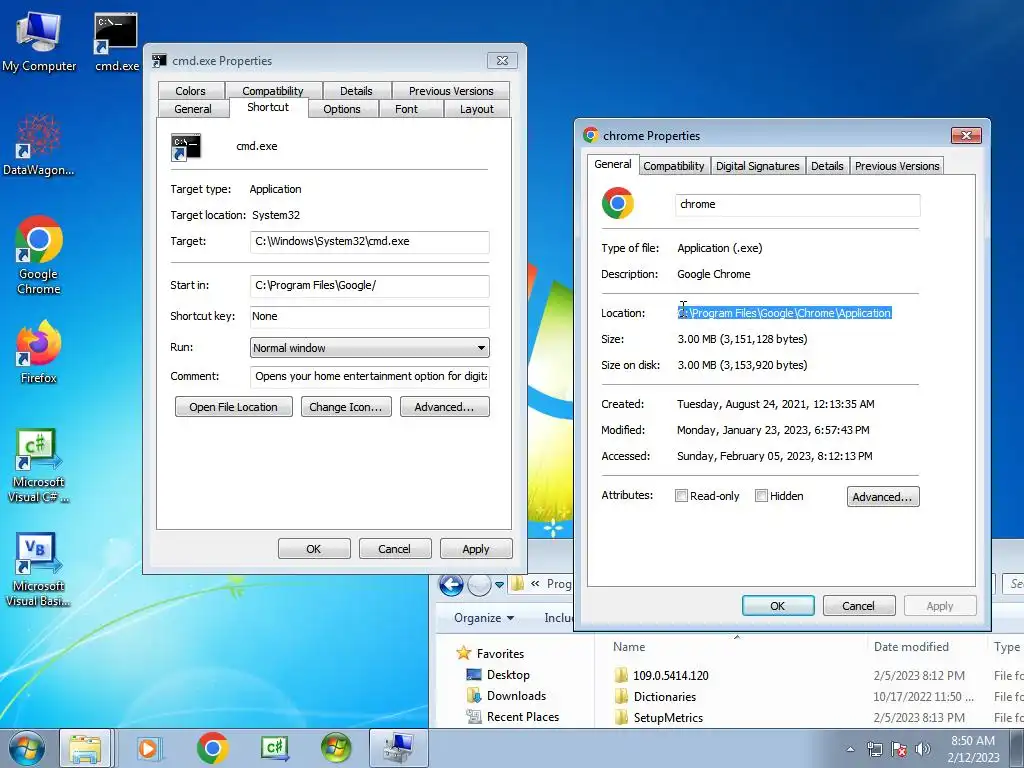
Task: Click the Action Center flag tray icon
Action: (x=899, y=749)
